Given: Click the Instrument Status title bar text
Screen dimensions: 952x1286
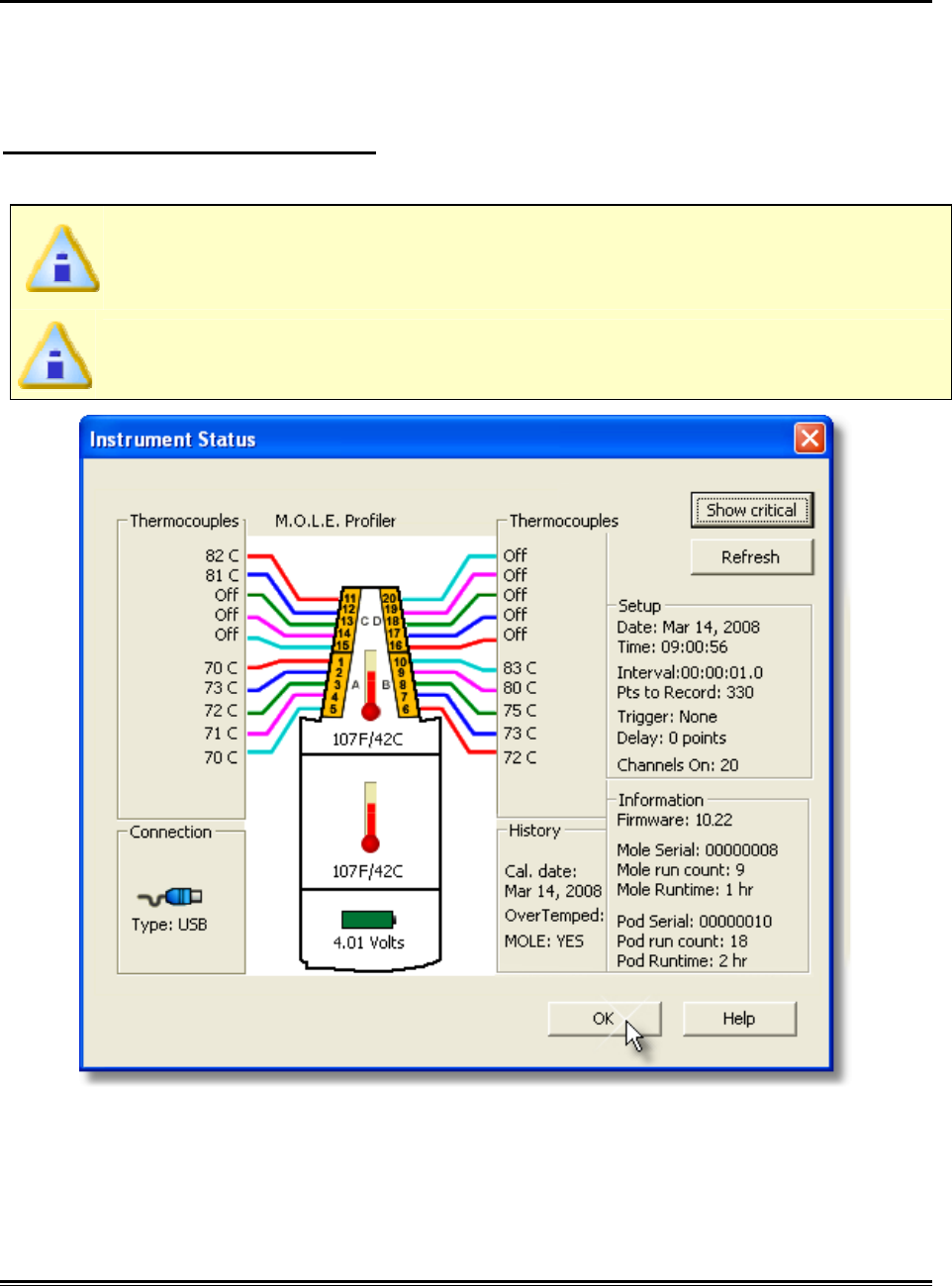Looking at the screenshot, I should click(173, 439).
